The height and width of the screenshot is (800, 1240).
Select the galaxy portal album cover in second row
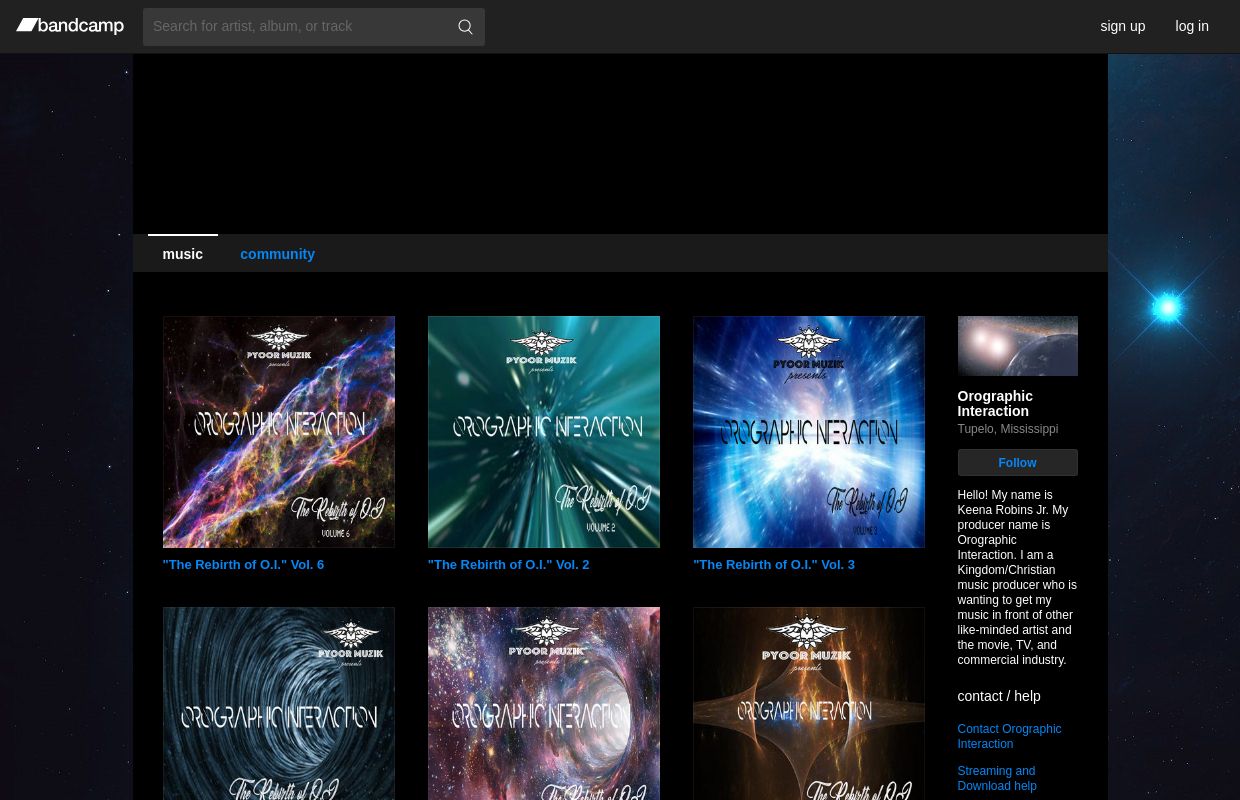543,704
